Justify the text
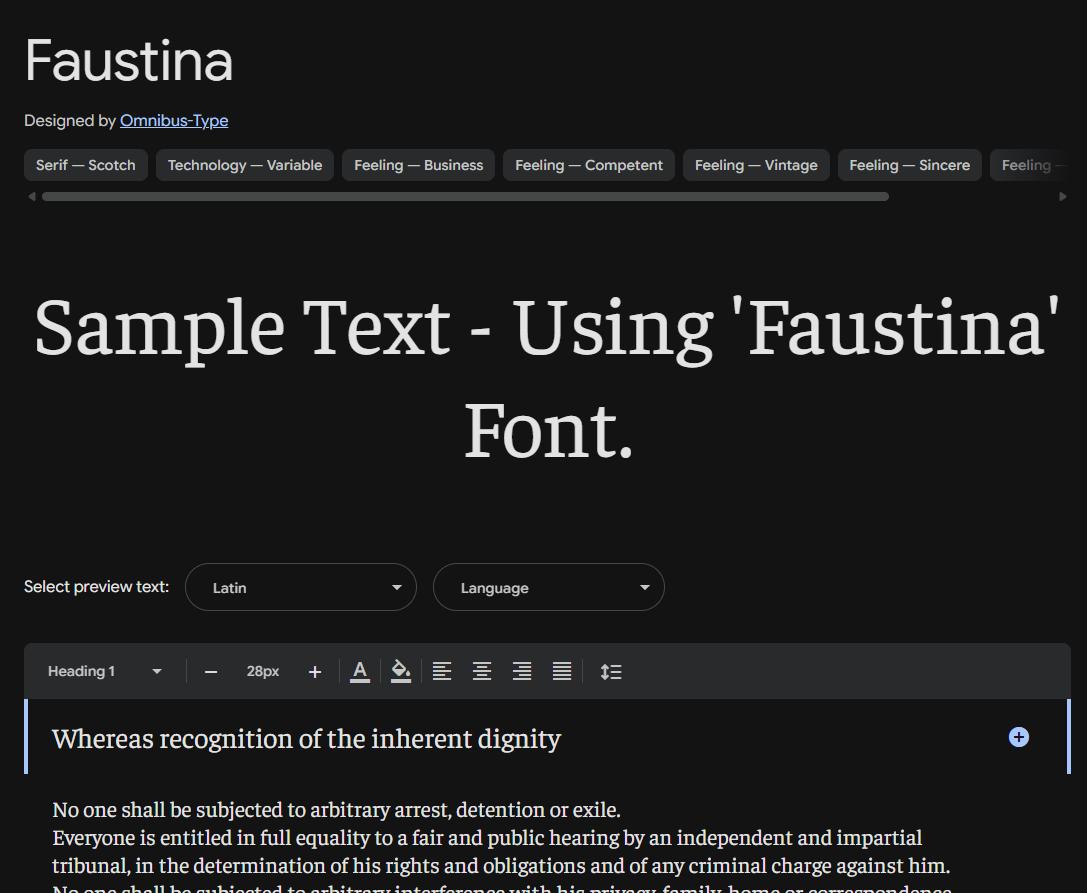The image size is (1087, 893). [562, 671]
